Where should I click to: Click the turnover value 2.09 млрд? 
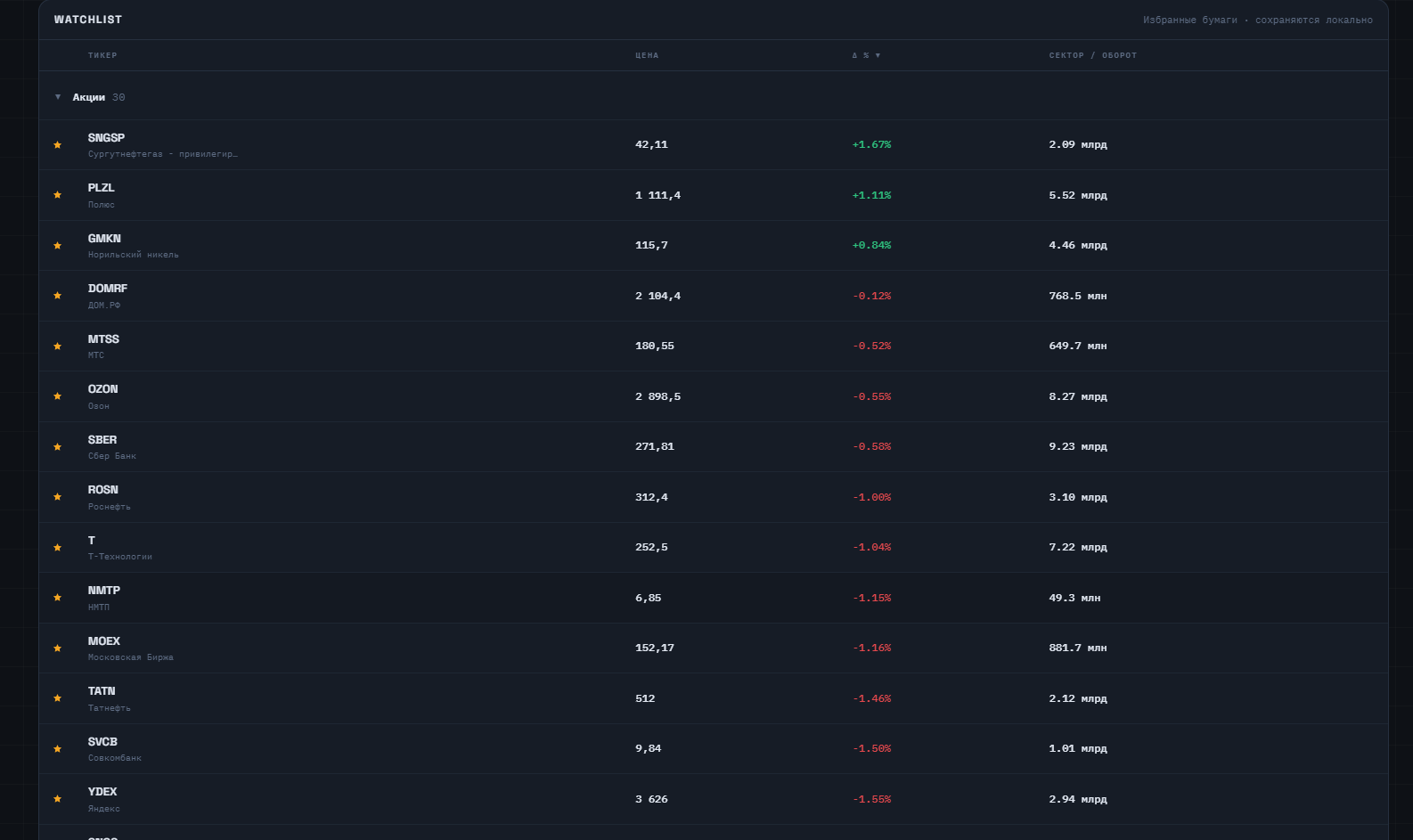(x=1078, y=144)
